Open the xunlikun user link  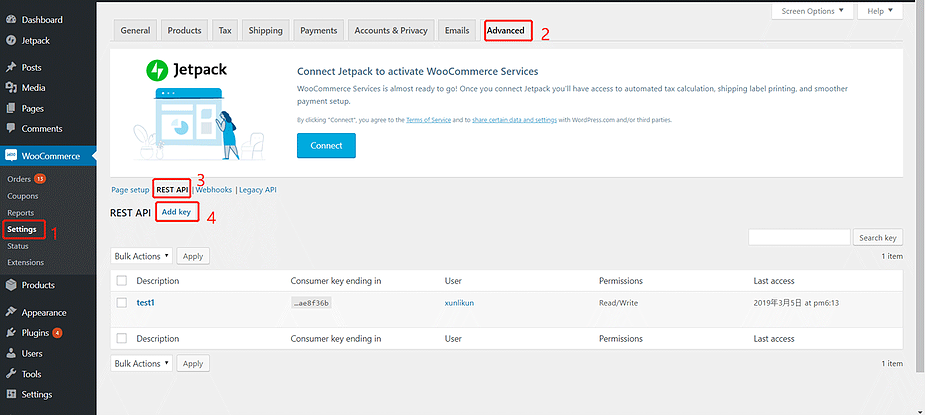(x=460, y=303)
